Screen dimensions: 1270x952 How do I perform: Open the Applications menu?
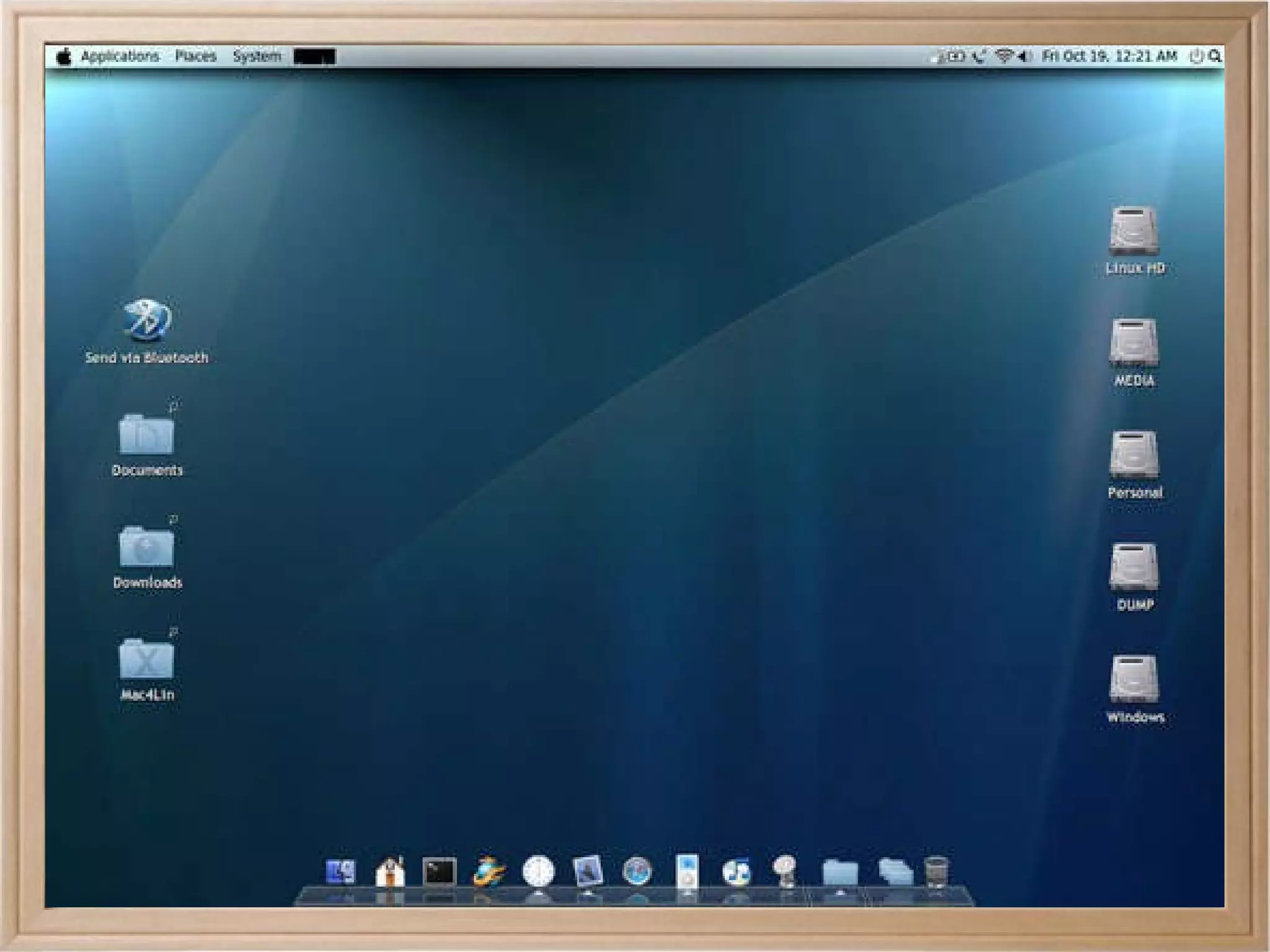120,56
